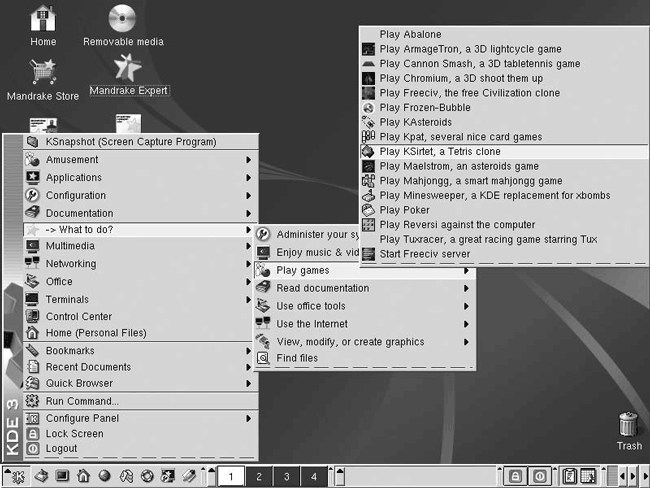650x488 pixels.
Task: Click the Reversi game icon
Action: point(368,225)
